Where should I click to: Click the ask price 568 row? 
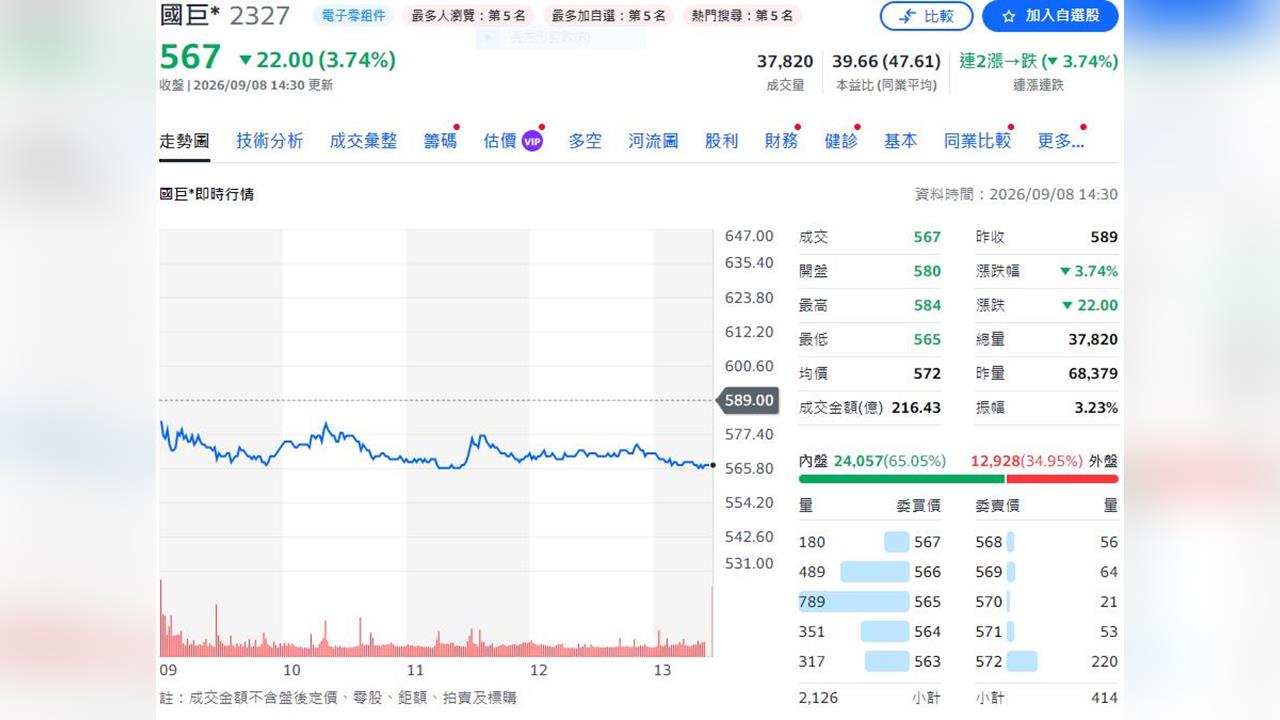(1047, 542)
